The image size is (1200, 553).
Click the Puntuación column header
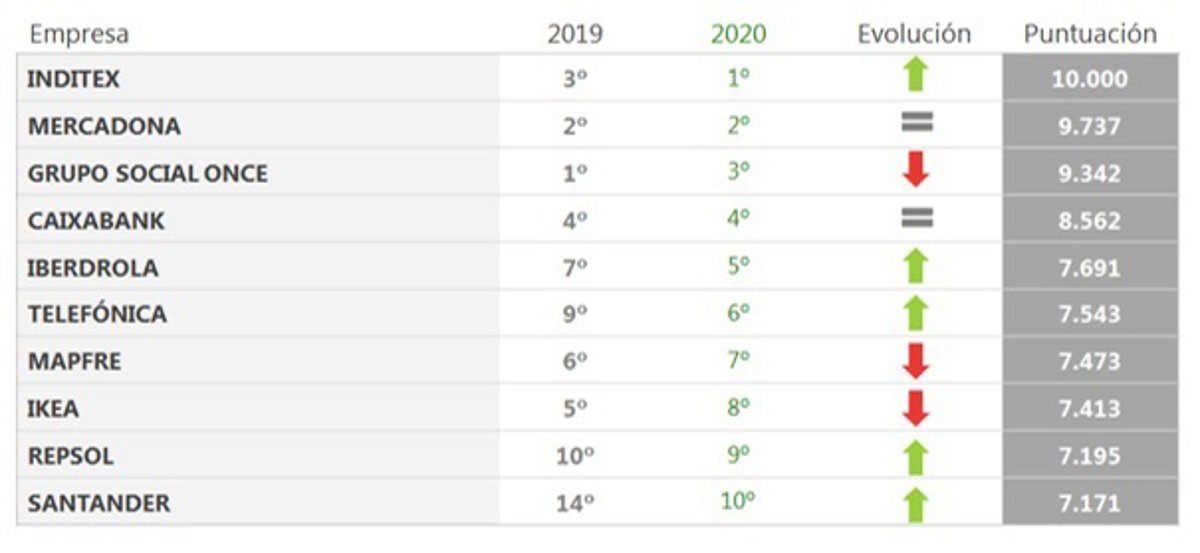click(1090, 34)
